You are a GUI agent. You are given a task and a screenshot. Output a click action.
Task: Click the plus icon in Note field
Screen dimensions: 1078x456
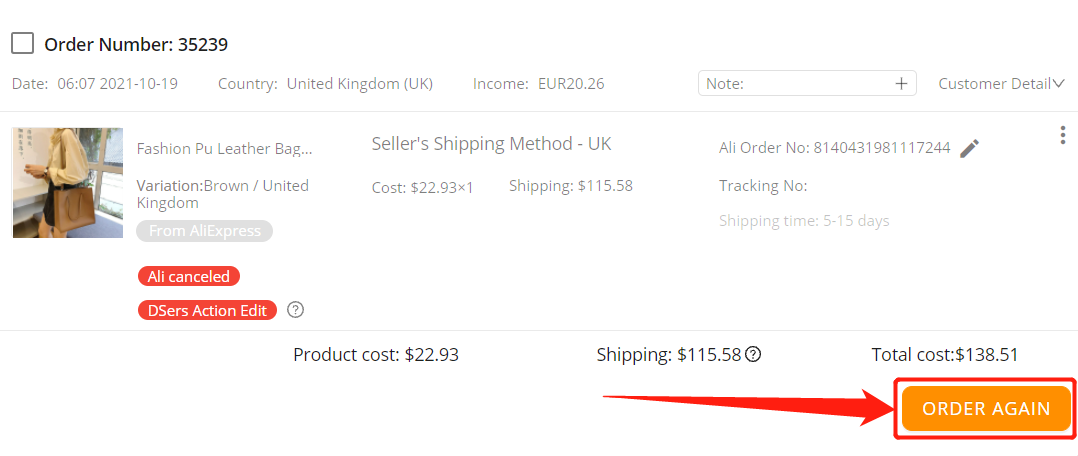[901, 84]
